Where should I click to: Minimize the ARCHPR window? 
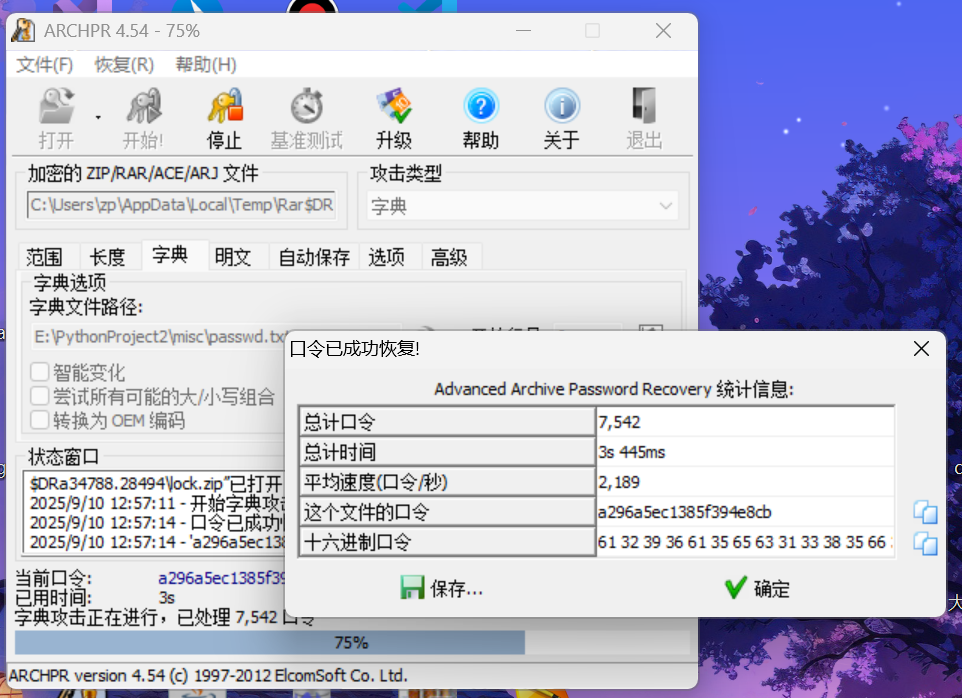(x=523, y=31)
